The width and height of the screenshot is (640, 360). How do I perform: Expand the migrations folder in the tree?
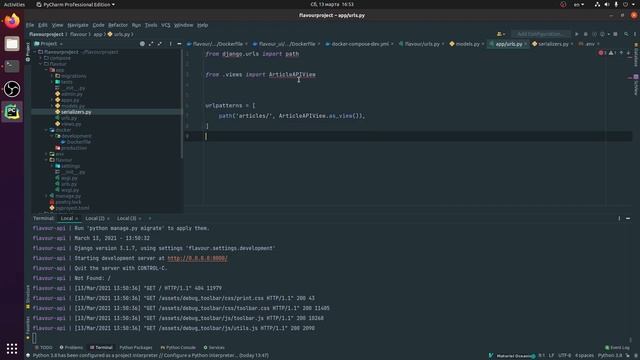[52, 76]
